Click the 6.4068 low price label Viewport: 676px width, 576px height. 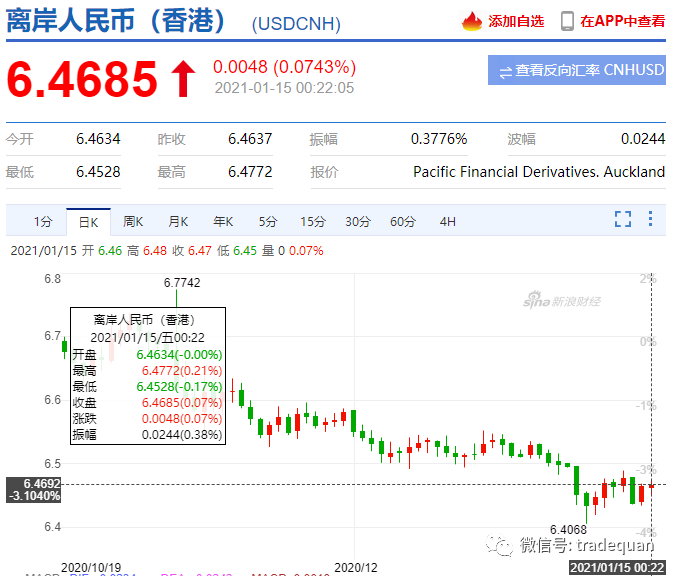click(568, 529)
